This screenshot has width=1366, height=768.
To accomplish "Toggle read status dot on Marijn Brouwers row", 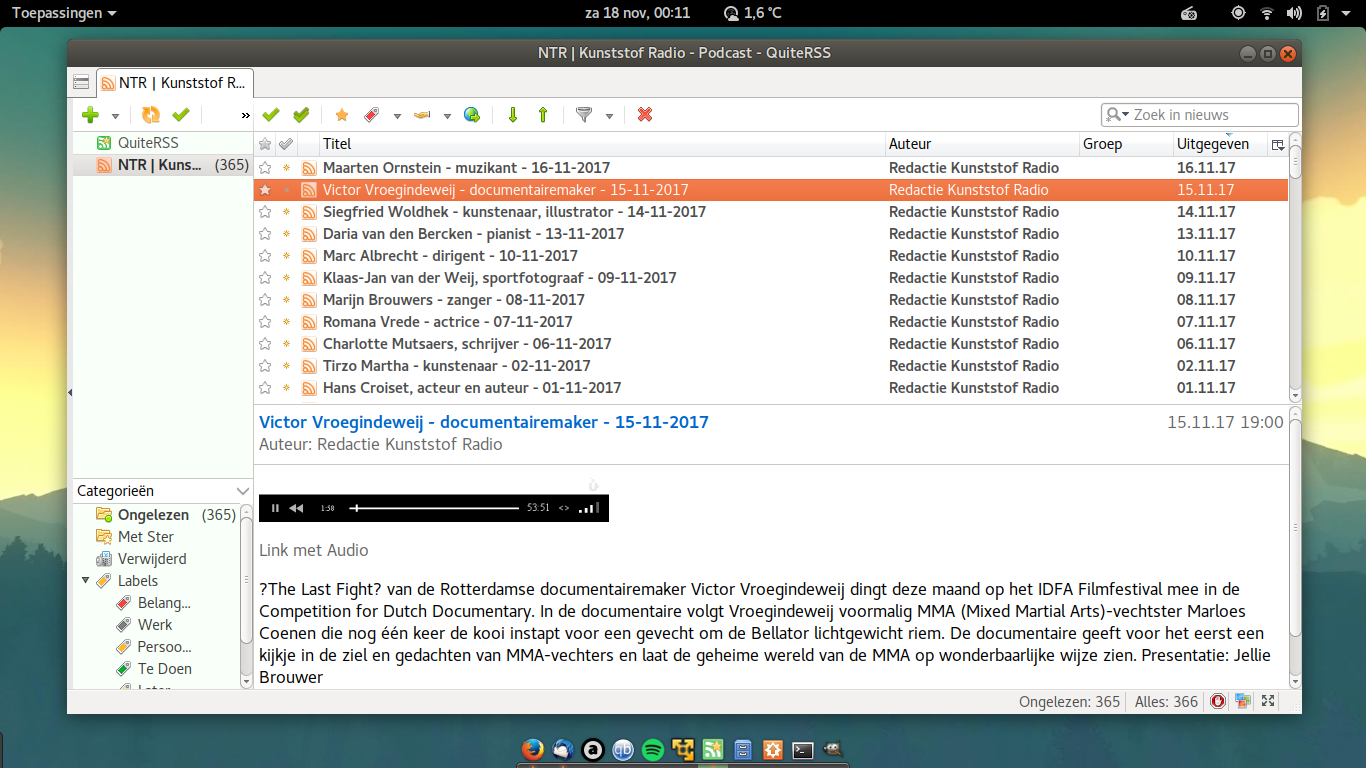I will pyautogui.click(x=286, y=300).
